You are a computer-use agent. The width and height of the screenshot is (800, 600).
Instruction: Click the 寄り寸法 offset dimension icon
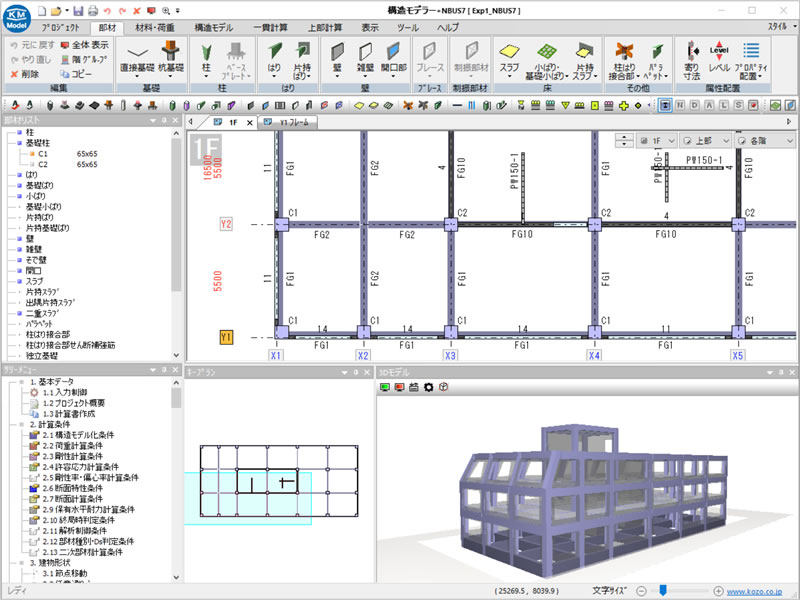(x=690, y=58)
